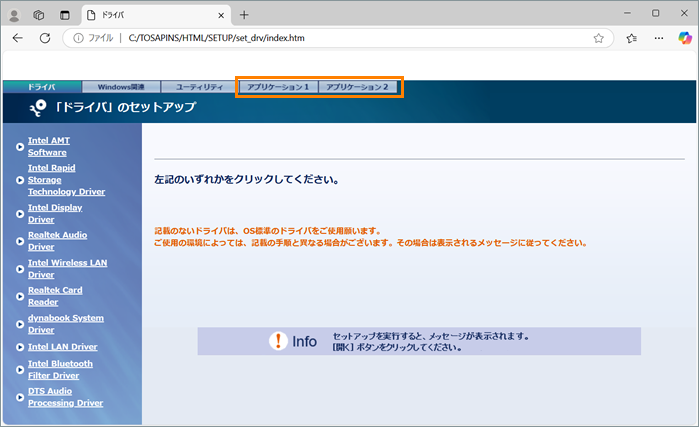699x427 pixels.
Task: Click bullet icon beside dynabook System Driver
Action: click(x=20, y=324)
